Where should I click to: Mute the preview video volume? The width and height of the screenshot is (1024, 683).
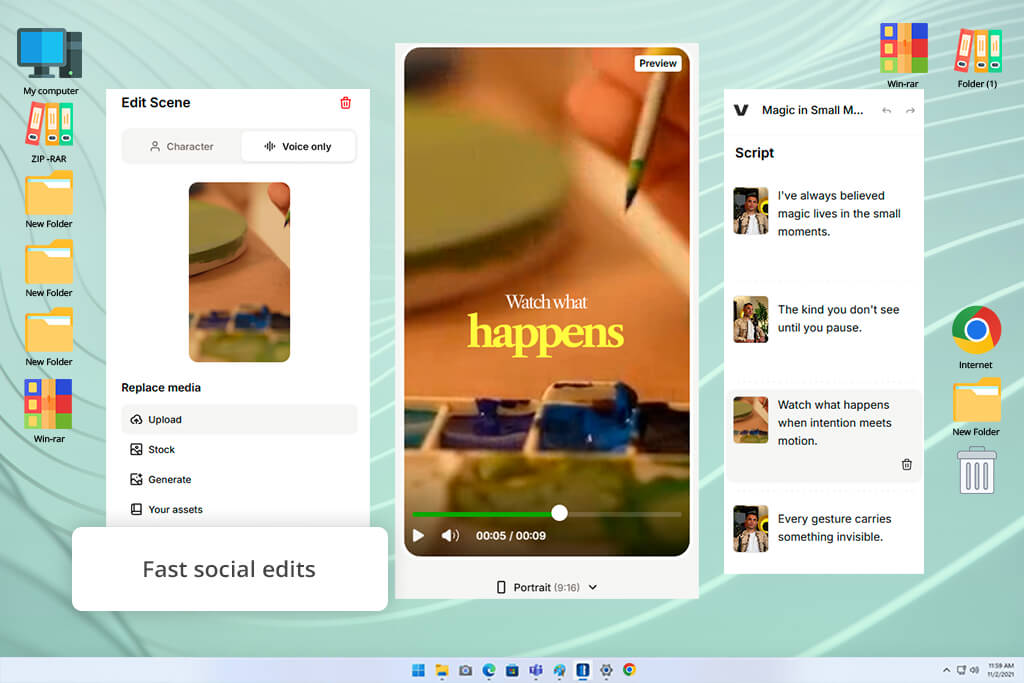tap(450, 535)
